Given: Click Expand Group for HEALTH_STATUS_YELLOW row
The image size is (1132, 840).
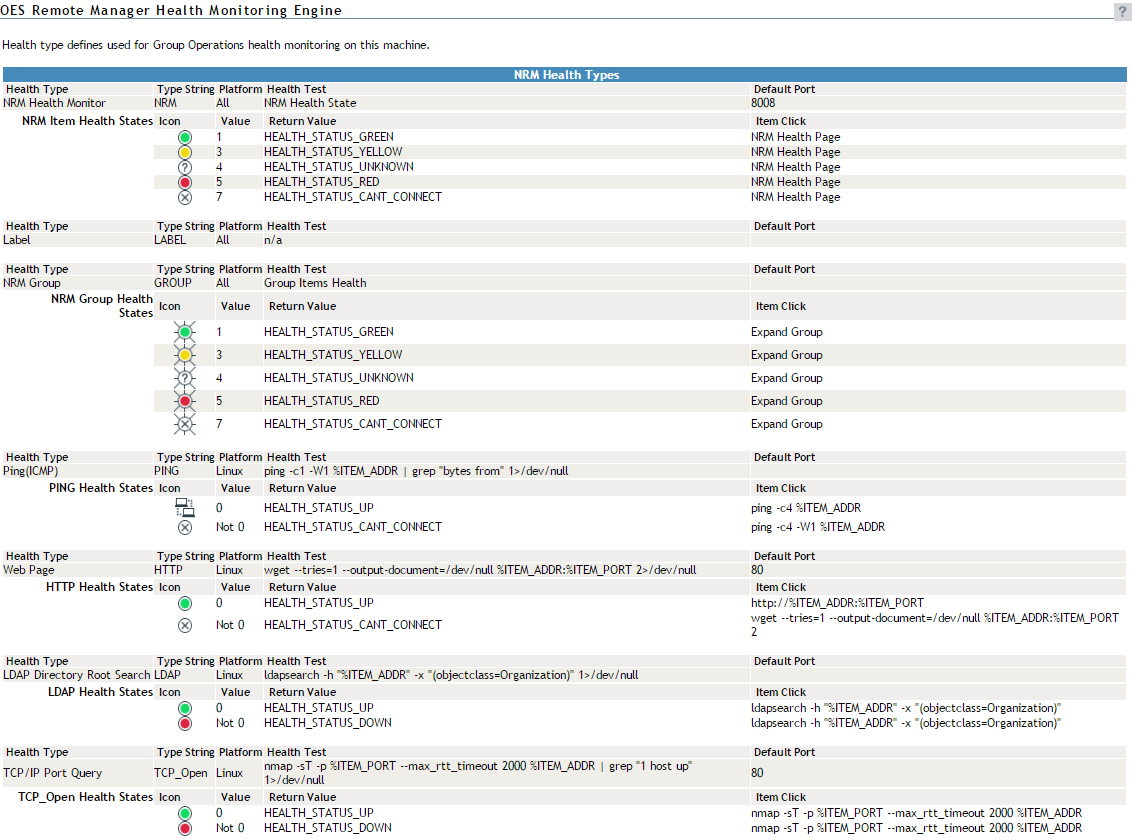Looking at the screenshot, I should point(786,355).
